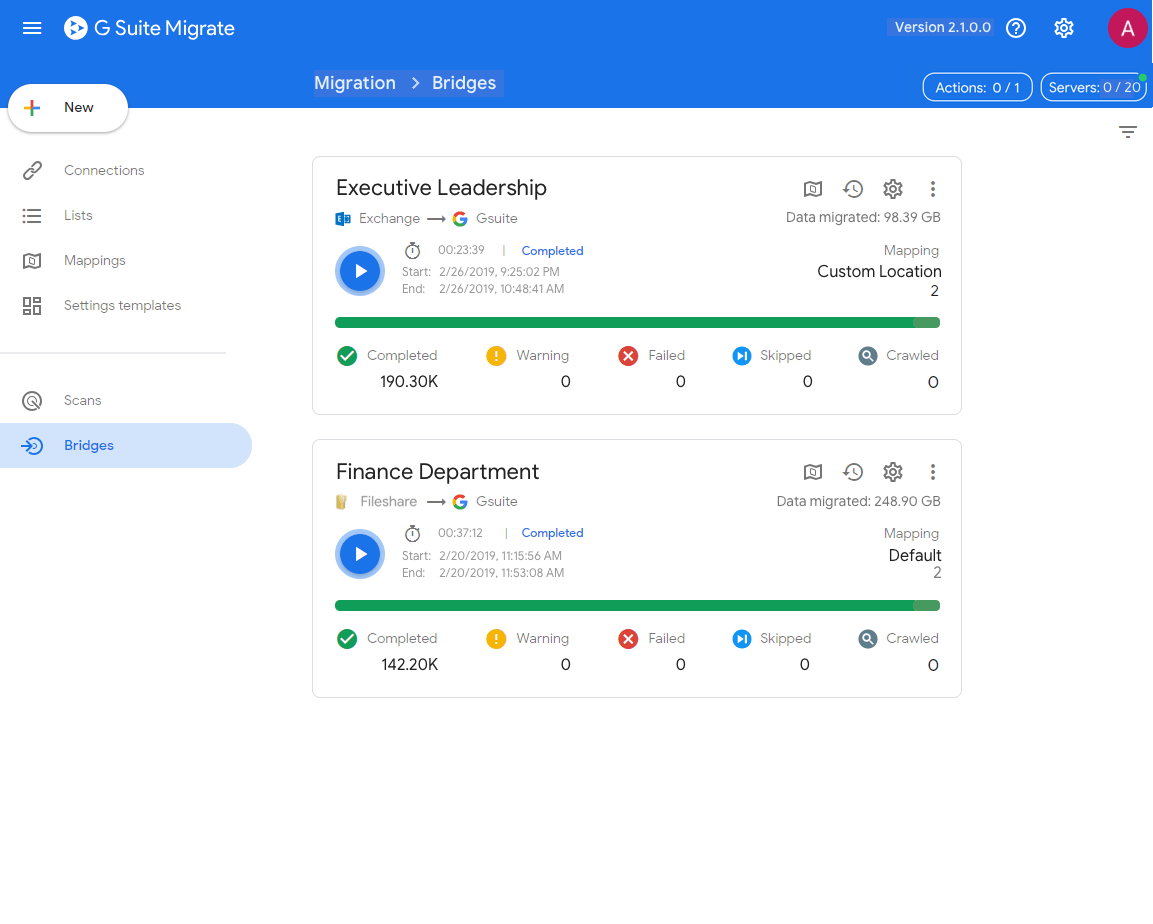Open the filter list icon
The image size is (1153, 924).
tap(1128, 132)
